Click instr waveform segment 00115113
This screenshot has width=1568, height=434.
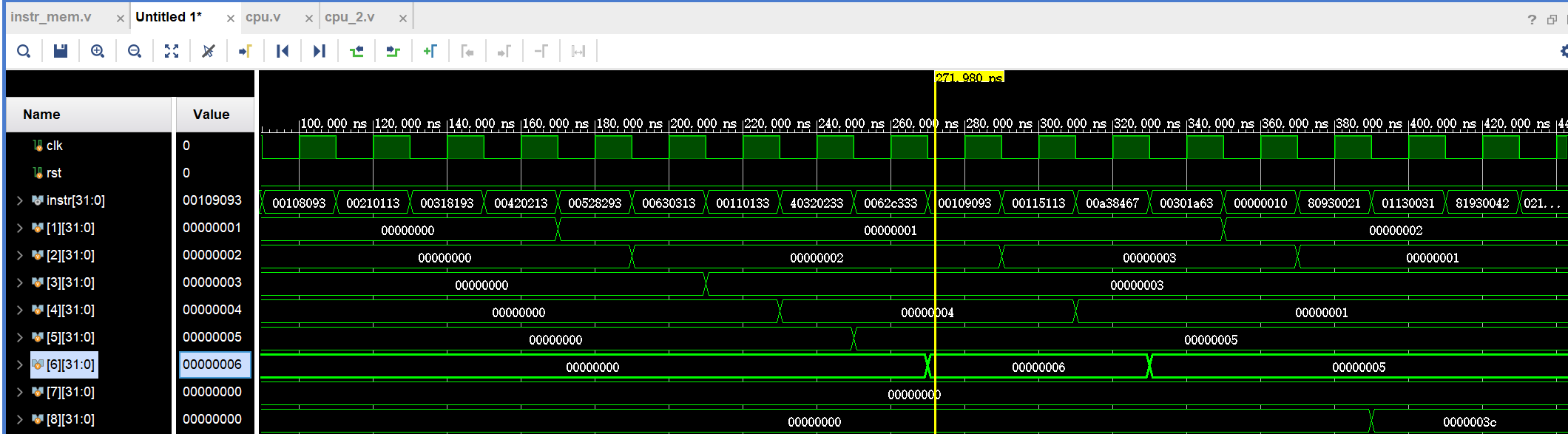tap(1038, 203)
